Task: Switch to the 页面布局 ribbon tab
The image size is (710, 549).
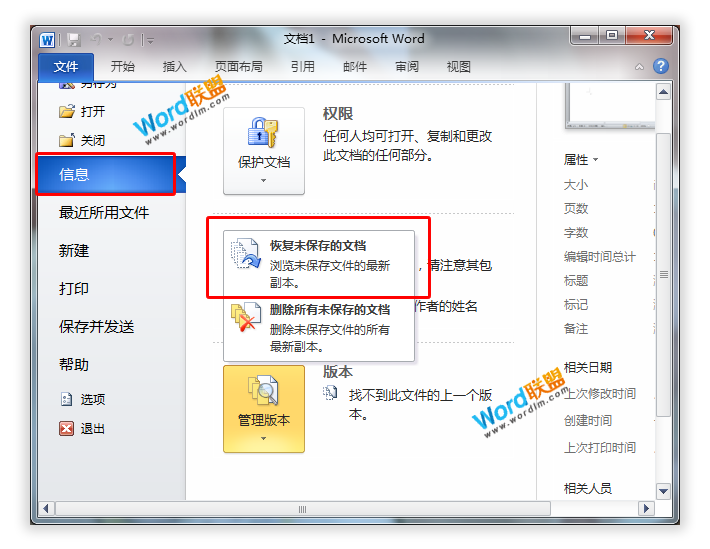Action: coord(239,67)
